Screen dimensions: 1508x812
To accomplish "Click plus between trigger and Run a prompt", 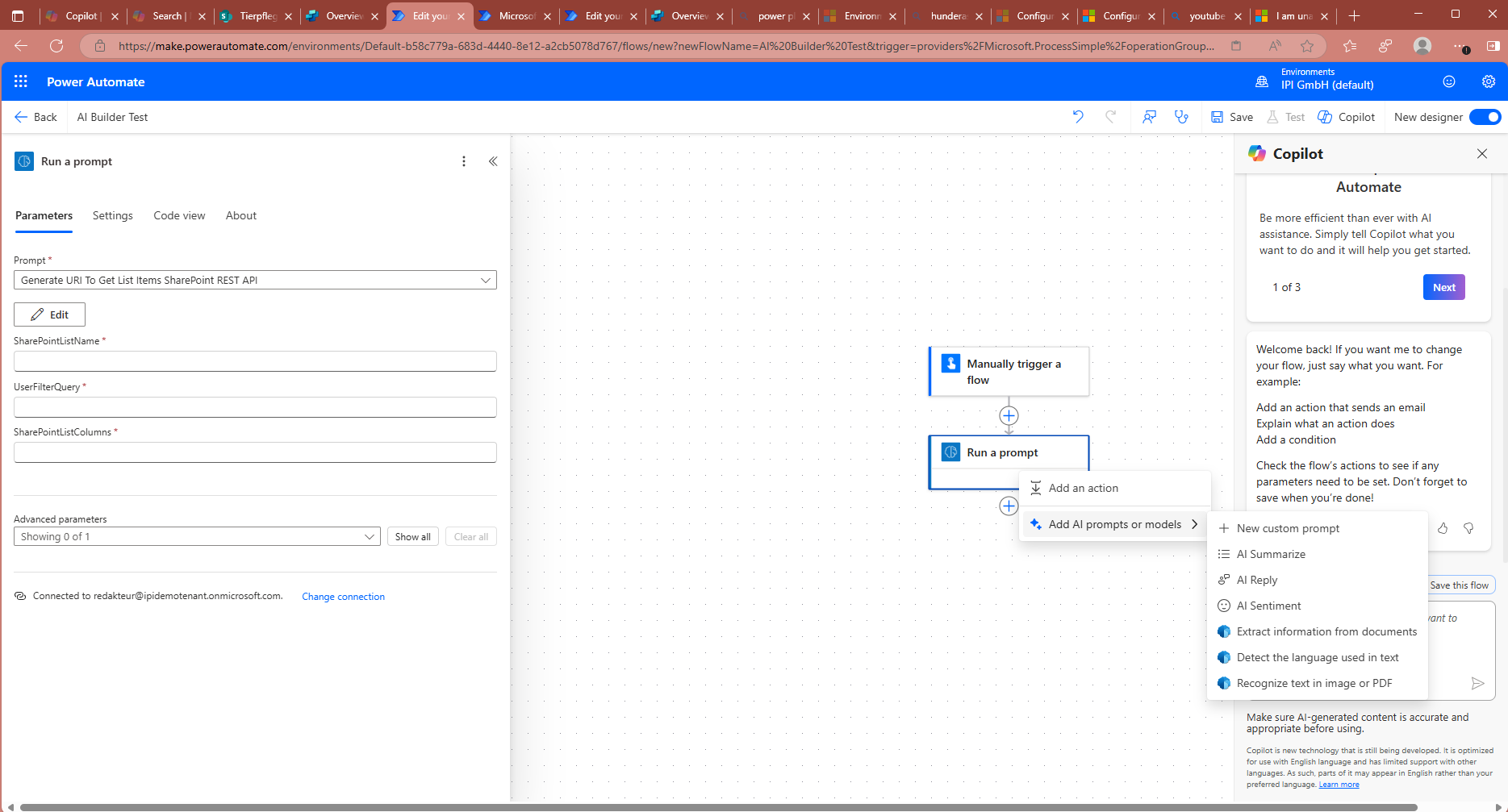I will click(x=1009, y=416).
